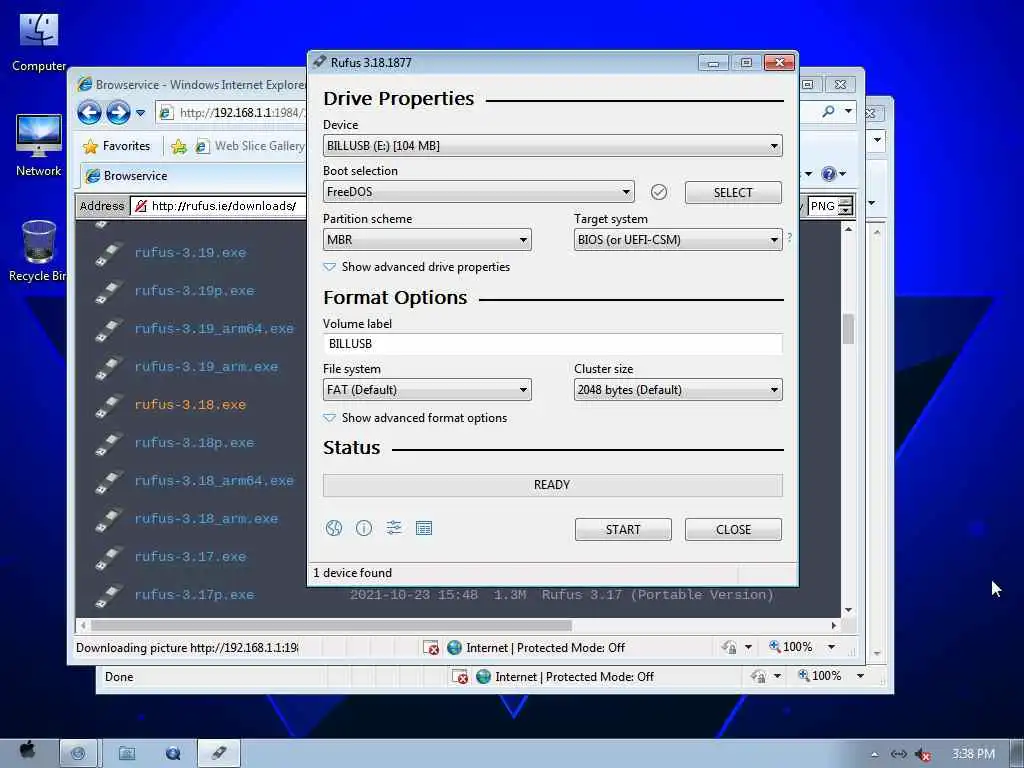Open Network desktop icon

point(39,146)
